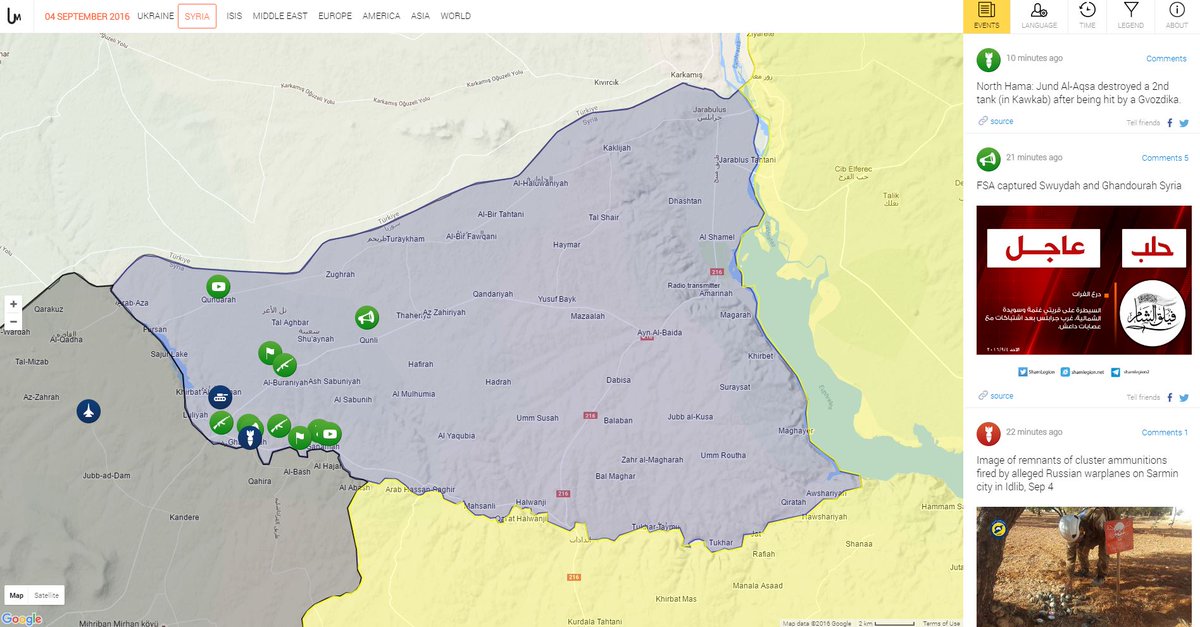Open the Liveuamap logo home link
Viewport: 1200px width, 627px height.
point(14,16)
